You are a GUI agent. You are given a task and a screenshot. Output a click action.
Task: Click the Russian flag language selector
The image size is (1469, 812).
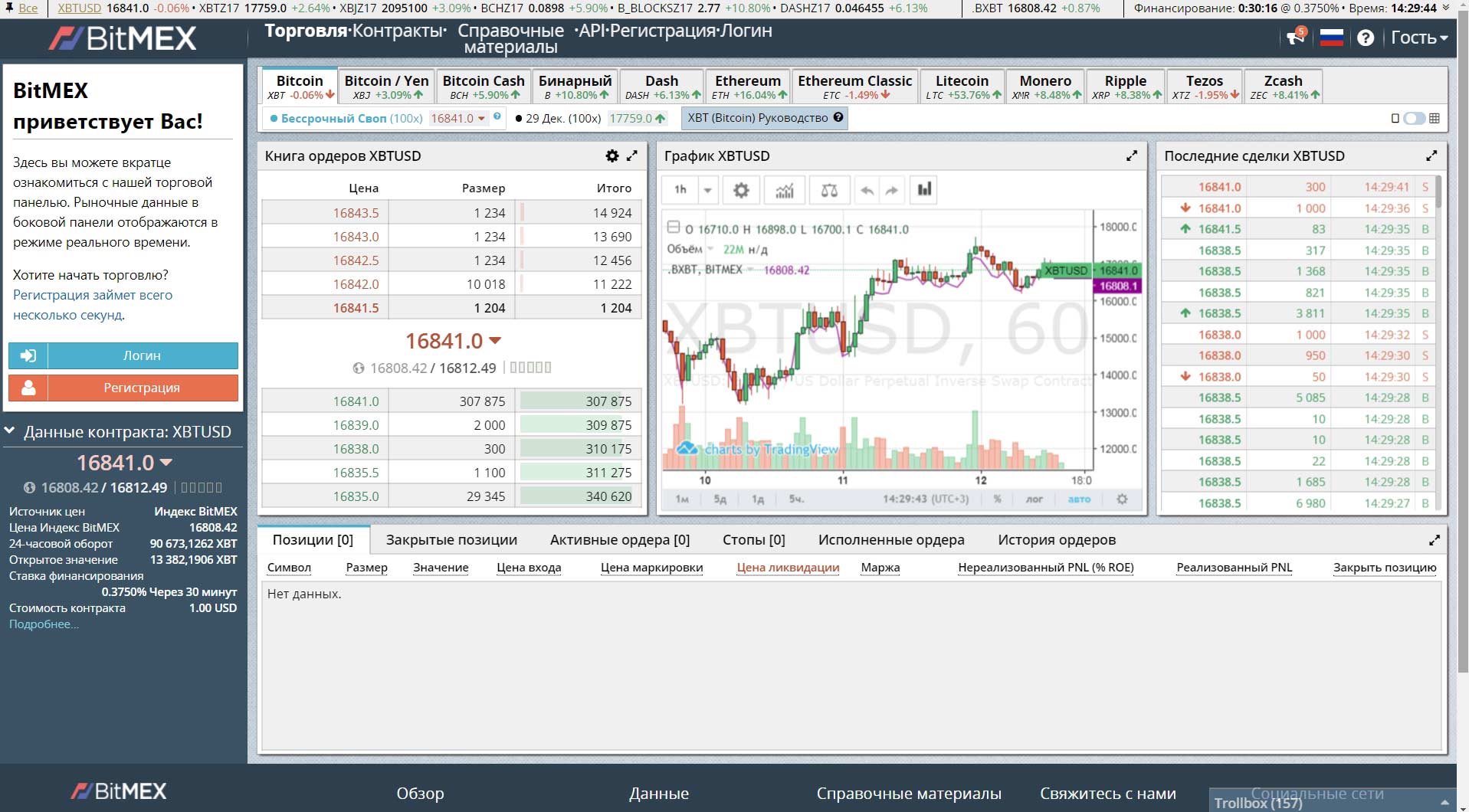1332,38
